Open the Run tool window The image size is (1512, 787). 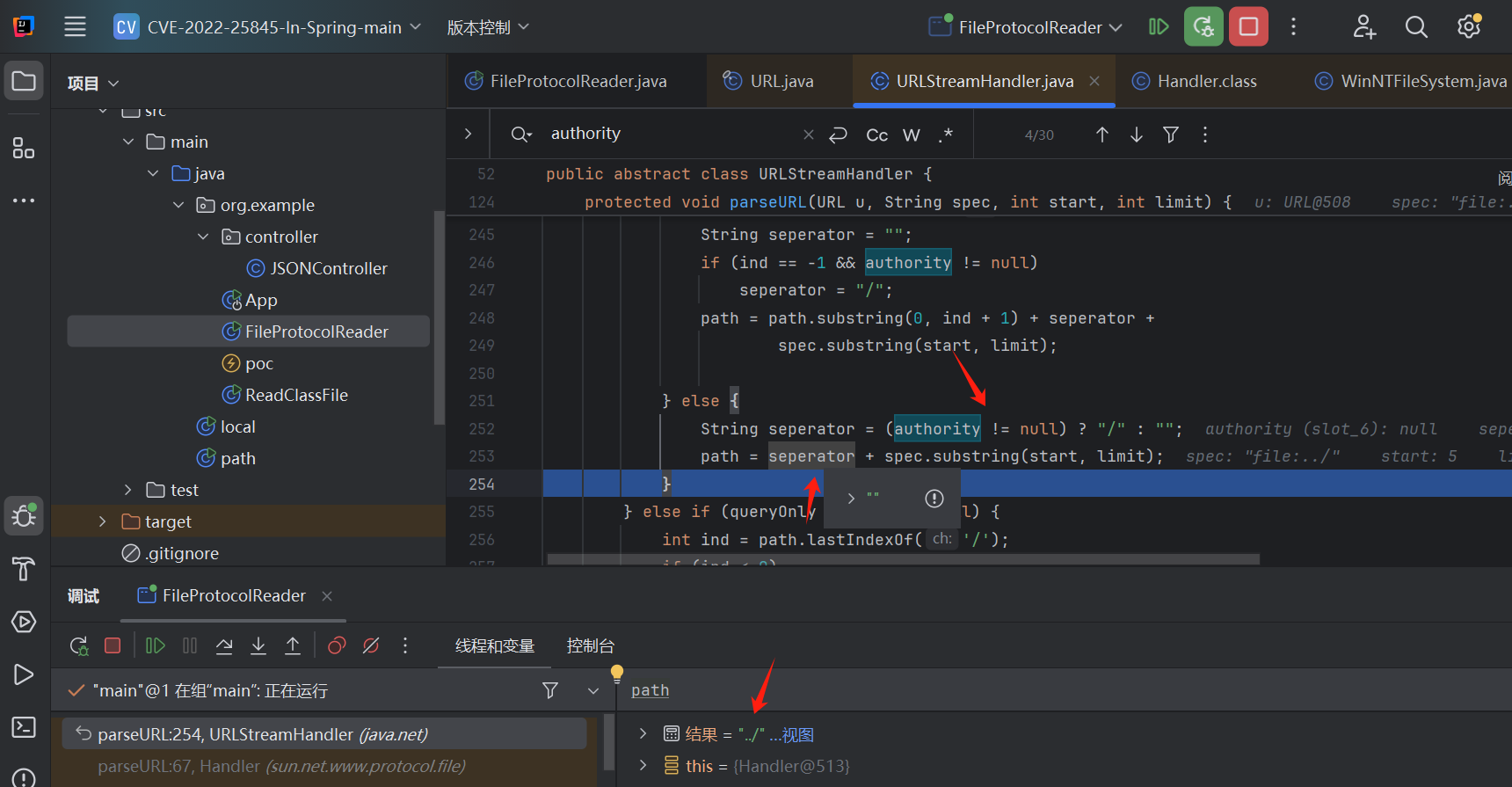pyautogui.click(x=24, y=674)
